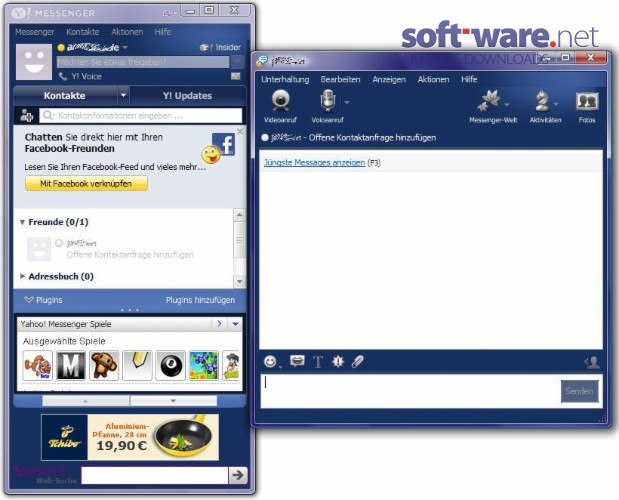Expand the Adressbuch (0) group

[23, 276]
